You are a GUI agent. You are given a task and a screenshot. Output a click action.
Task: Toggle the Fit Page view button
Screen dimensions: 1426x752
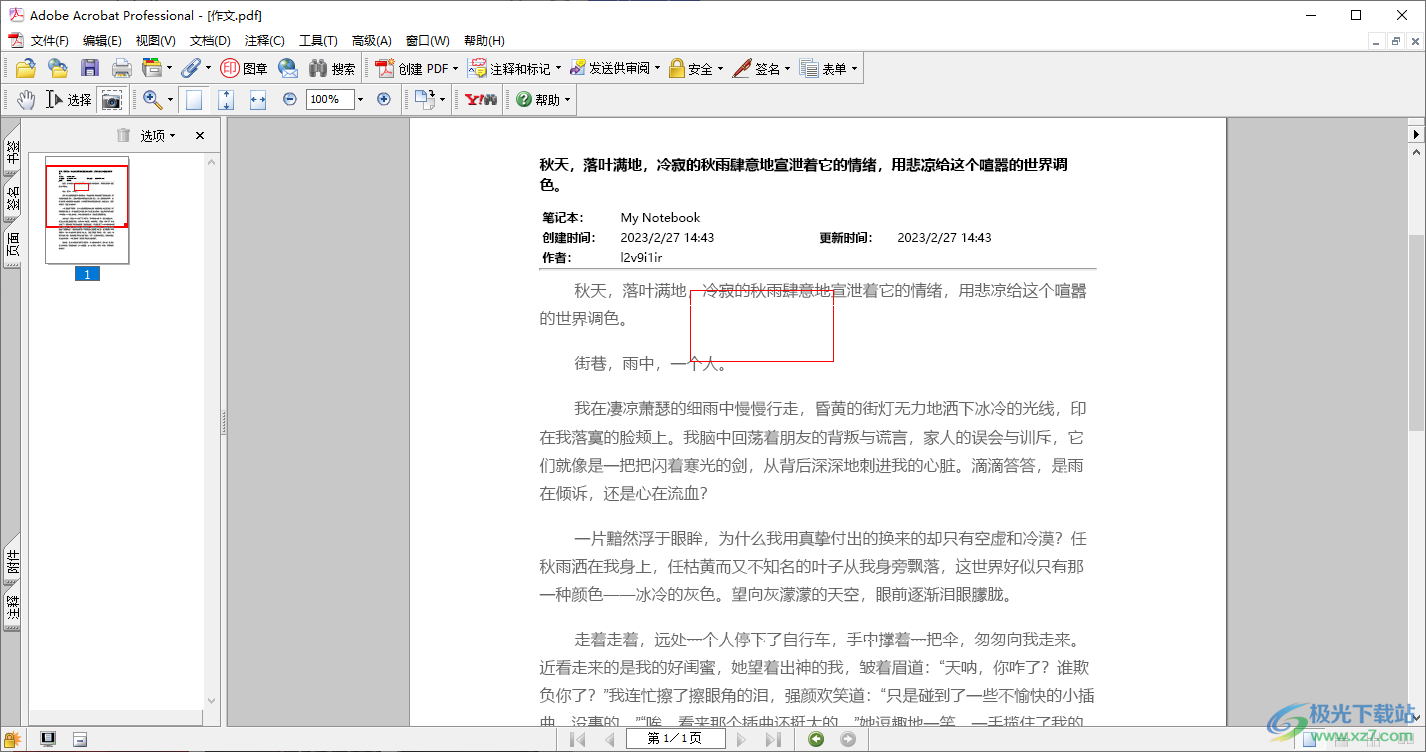[x=226, y=99]
